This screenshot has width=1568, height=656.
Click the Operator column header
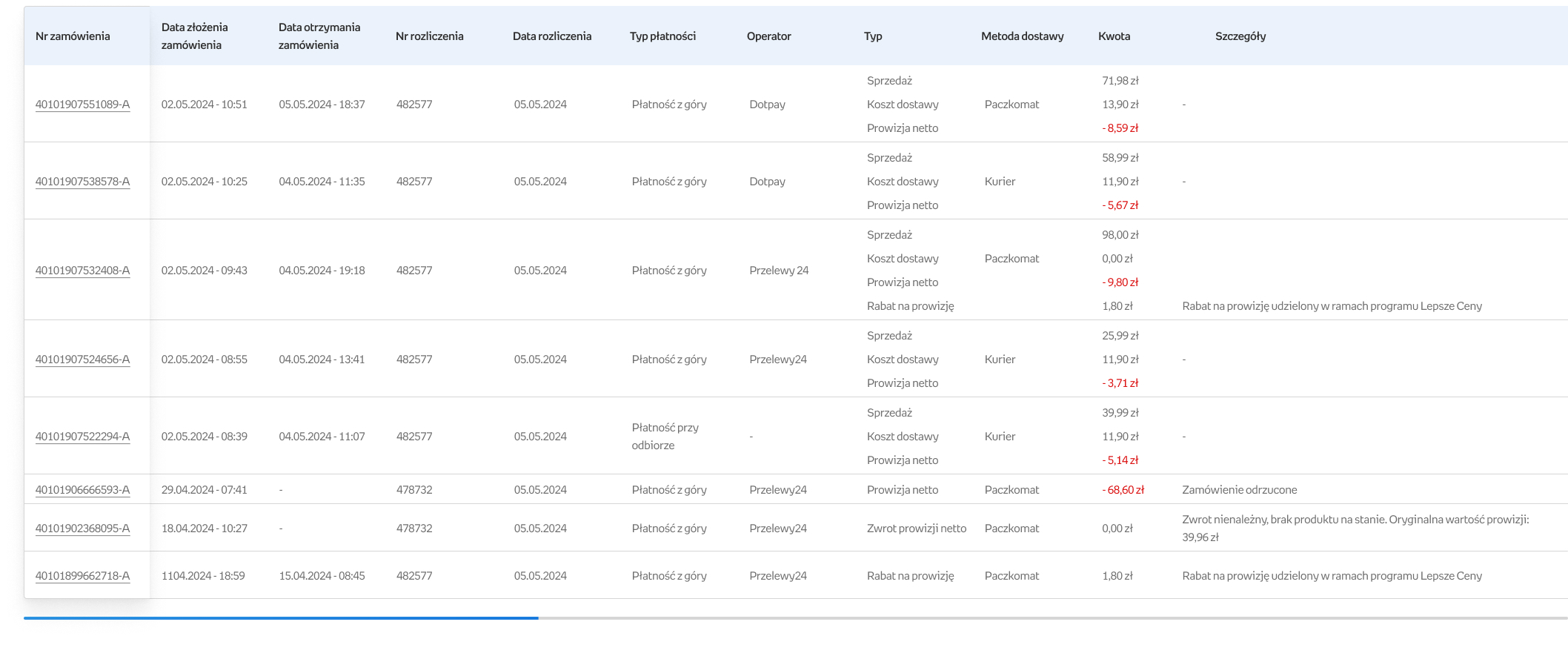(x=768, y=36)
